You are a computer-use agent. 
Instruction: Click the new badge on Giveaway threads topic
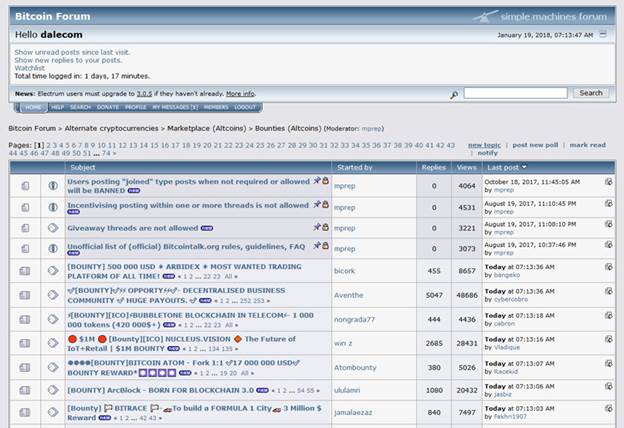(x=207, y=228)
